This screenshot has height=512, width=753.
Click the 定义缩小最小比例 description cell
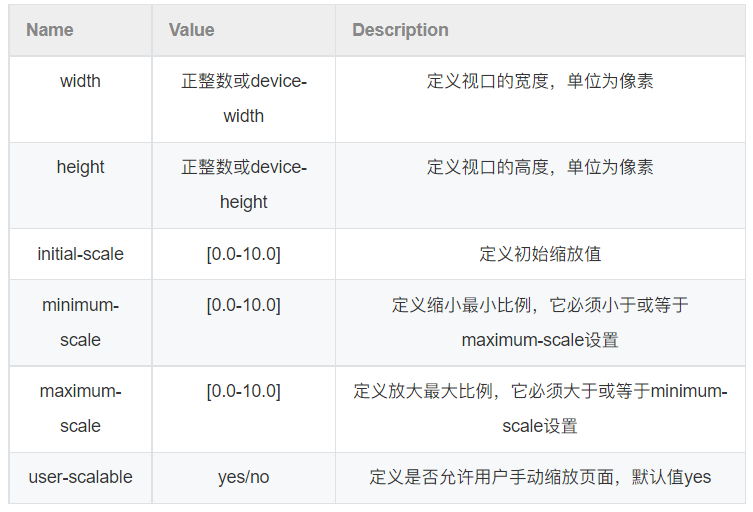tap(540, 322)
